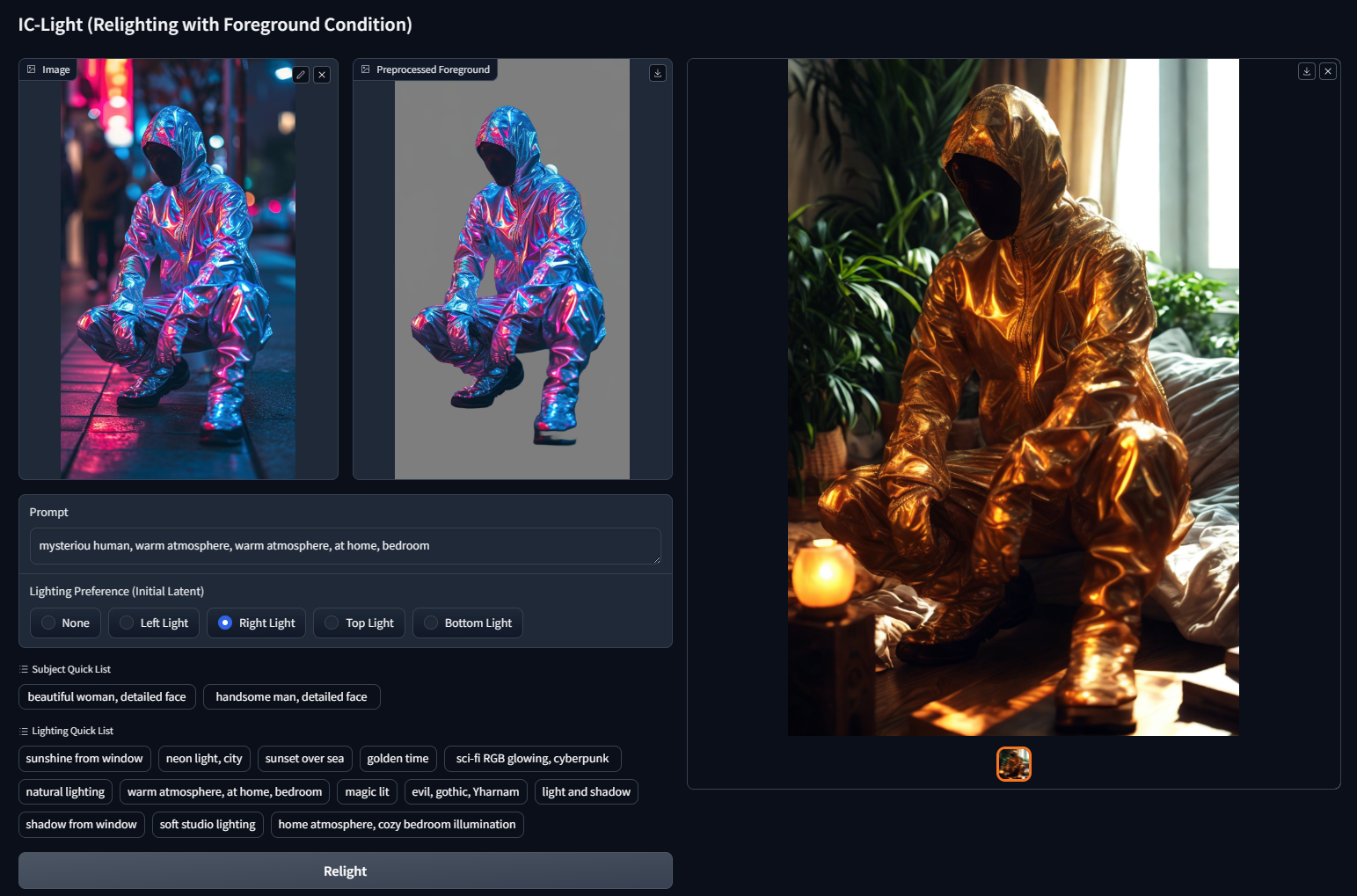Apply 'natural lighting' preset
The image size is (1357, 896).
click(x=66, y=791)
